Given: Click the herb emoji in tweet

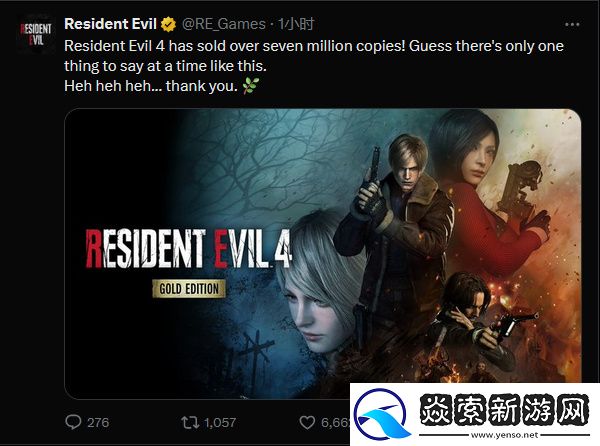Looking at the screenshot, I should click(x=251, y=86).
